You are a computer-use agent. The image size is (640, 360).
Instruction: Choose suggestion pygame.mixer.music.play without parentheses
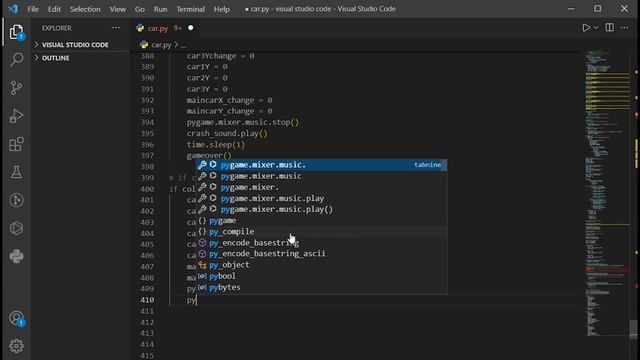322,198
